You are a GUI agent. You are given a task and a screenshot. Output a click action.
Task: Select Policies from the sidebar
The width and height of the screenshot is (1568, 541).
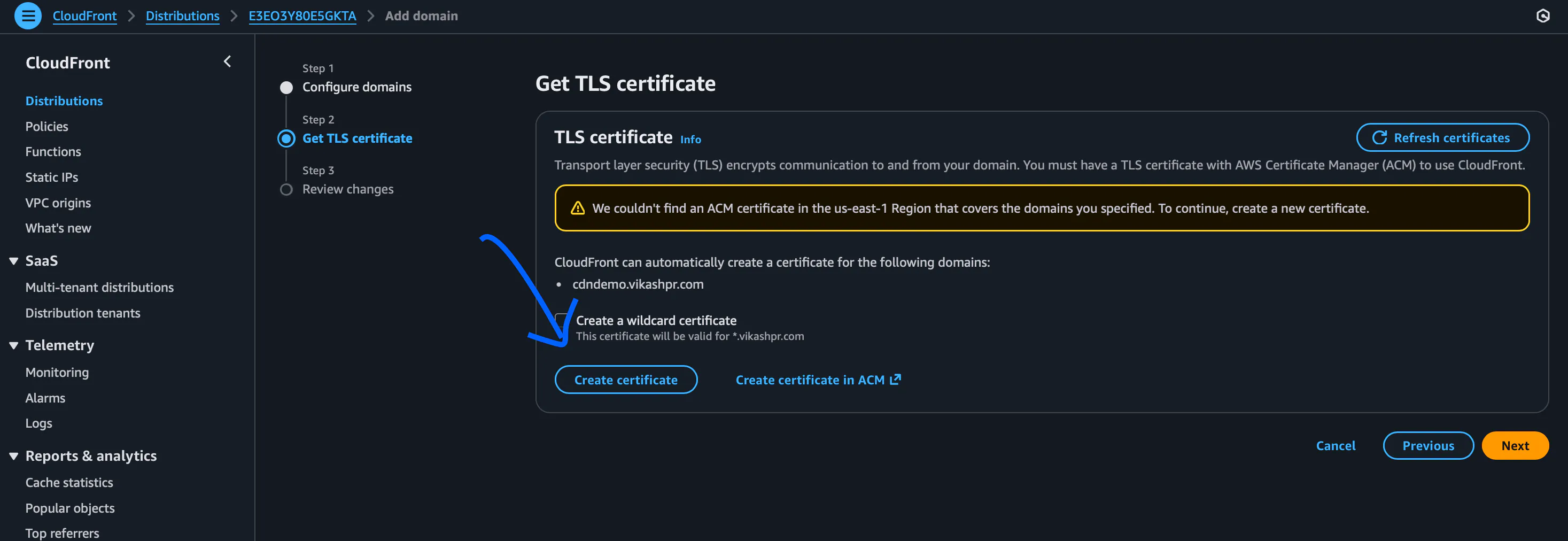[46, 126]
